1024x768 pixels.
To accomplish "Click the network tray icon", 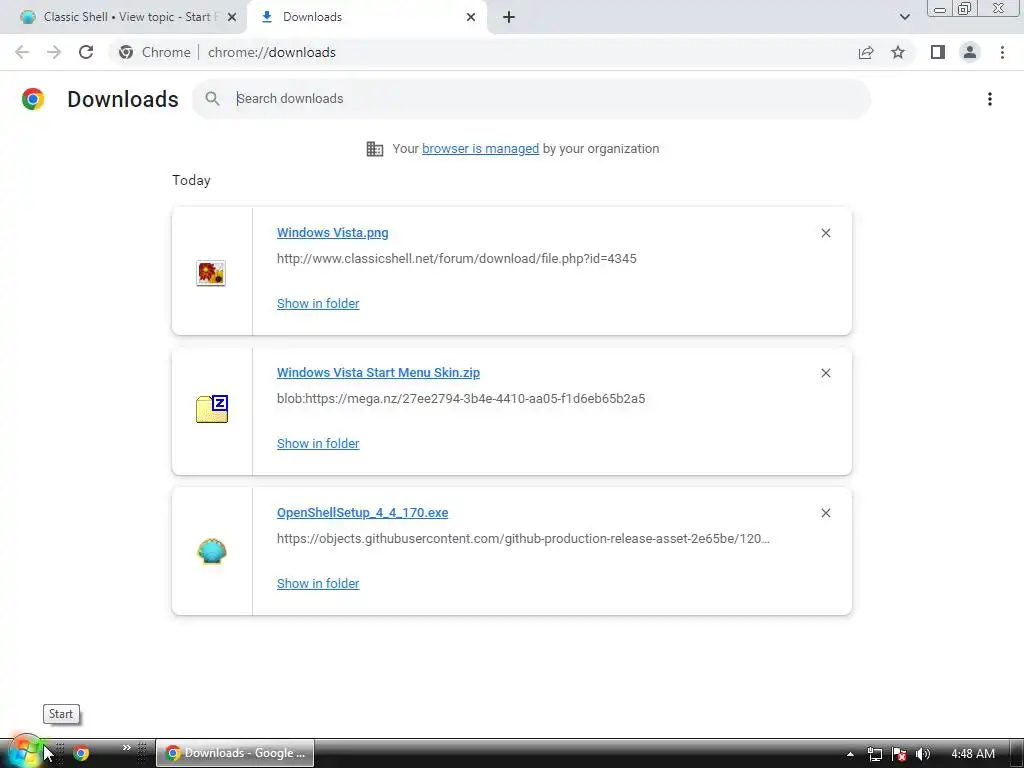I will [875, 754].
